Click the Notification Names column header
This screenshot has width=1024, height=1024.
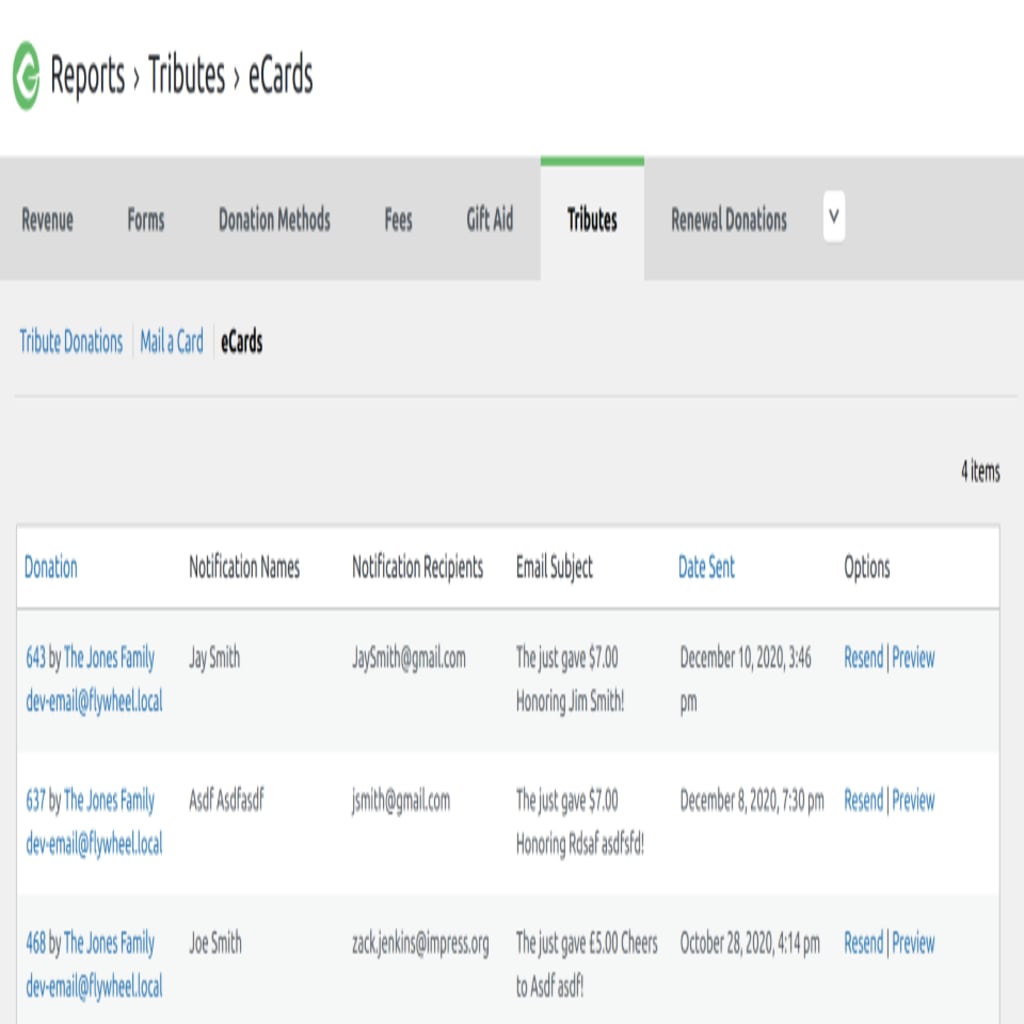click(244, 567)
